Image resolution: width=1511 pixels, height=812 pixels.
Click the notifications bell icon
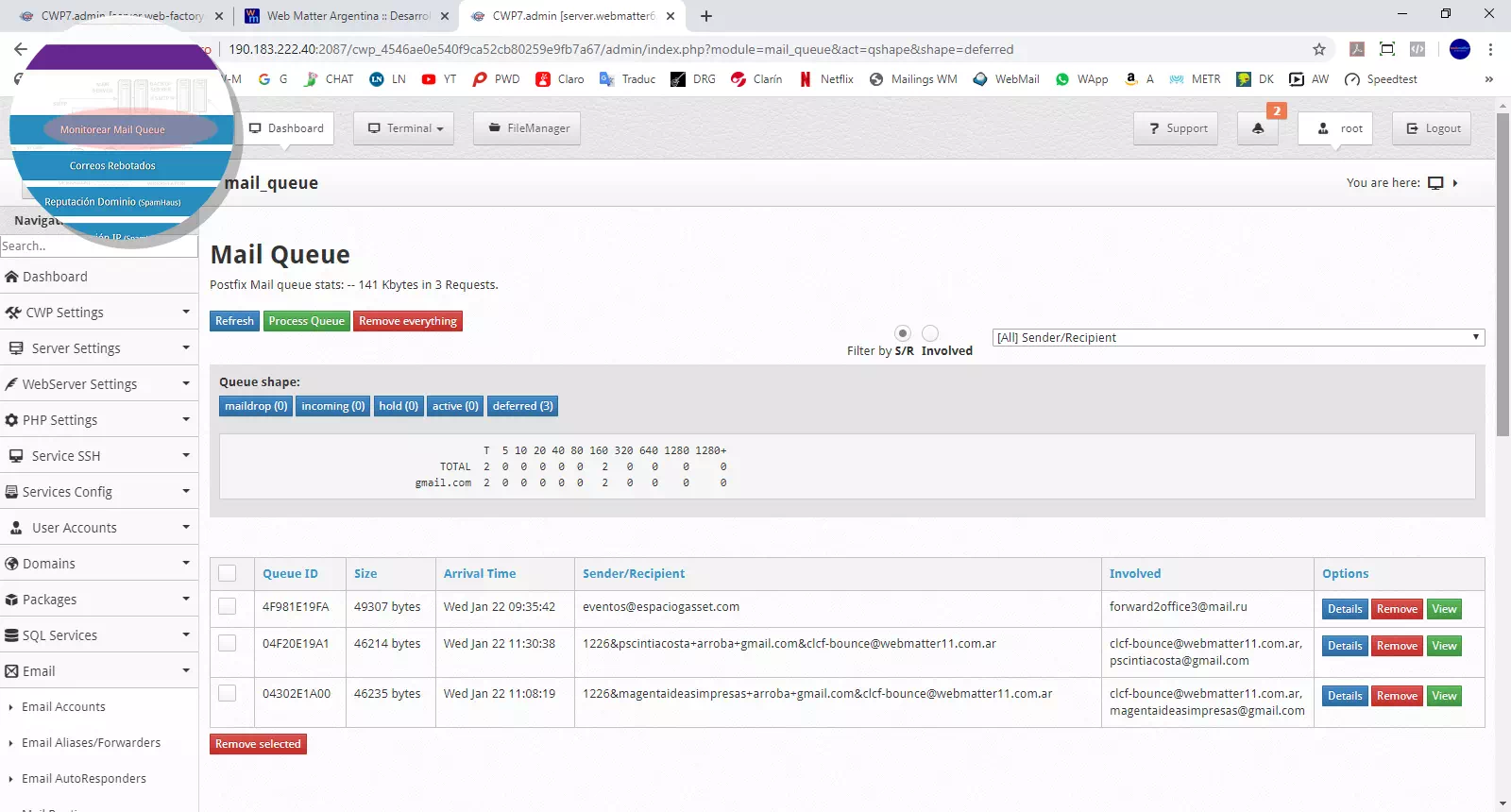coord(1257,128)
